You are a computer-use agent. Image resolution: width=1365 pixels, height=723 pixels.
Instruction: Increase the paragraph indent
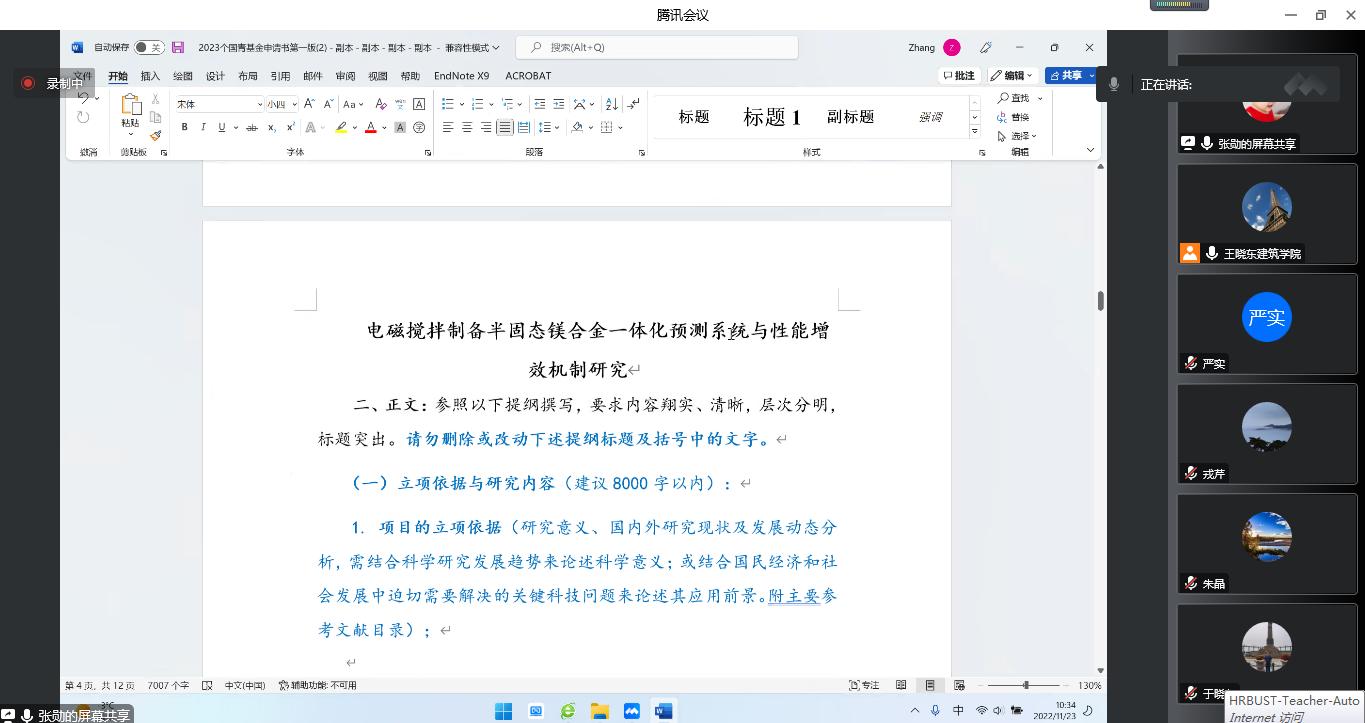tap(559, 104)
